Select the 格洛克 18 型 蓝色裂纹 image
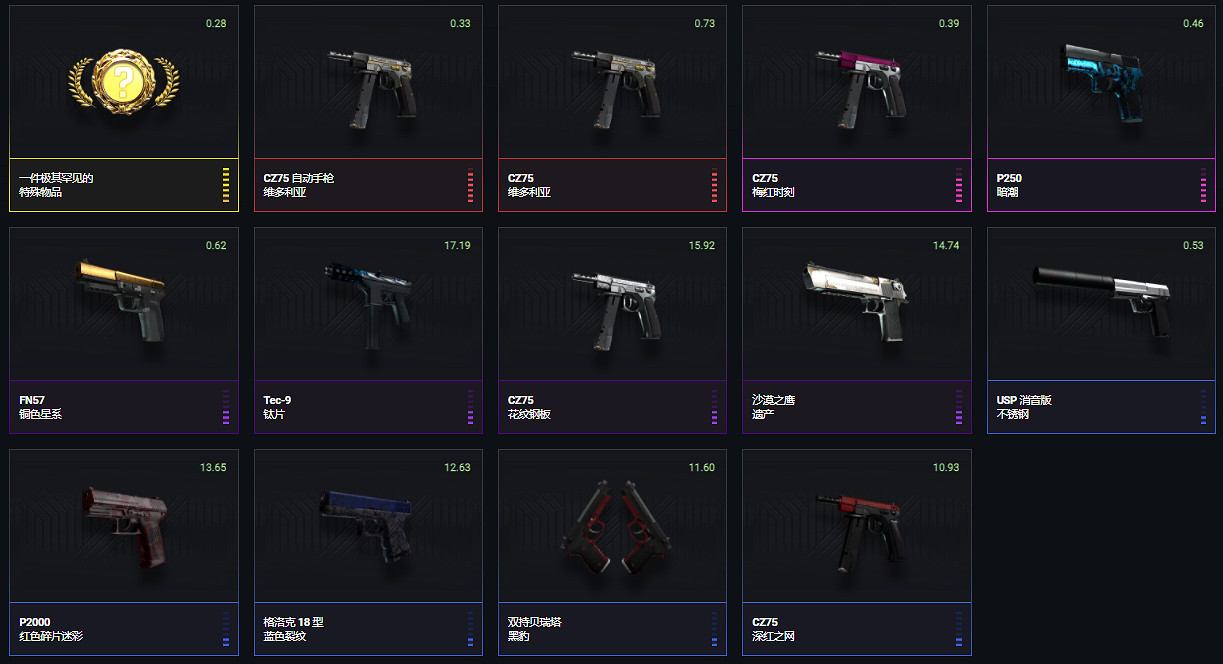1223x664 pixels. coord(368,527)
